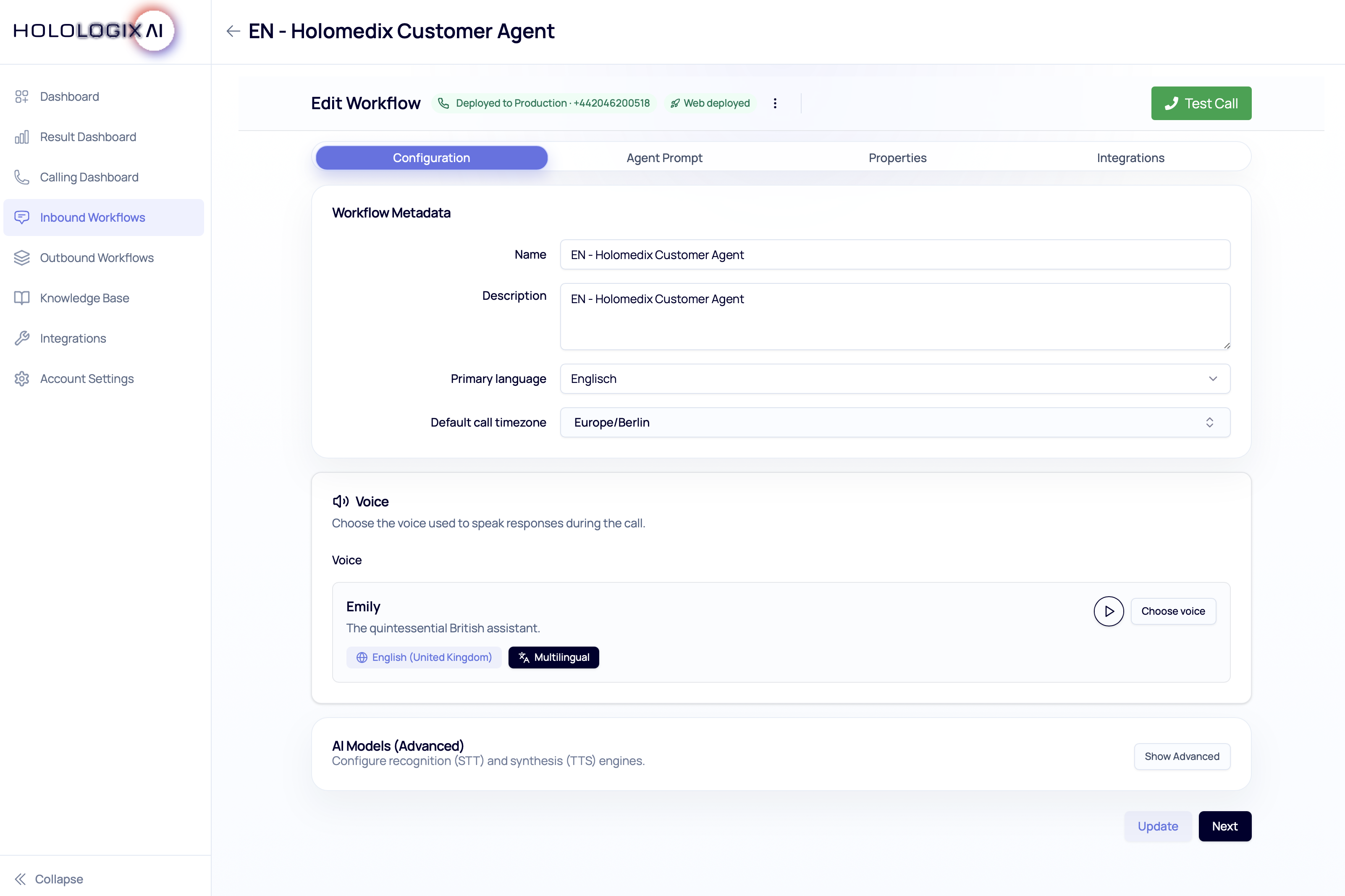Open the Integrations tab in Edit Workflow
The height and width of the screenshot is (896, 1345).
1131,158
